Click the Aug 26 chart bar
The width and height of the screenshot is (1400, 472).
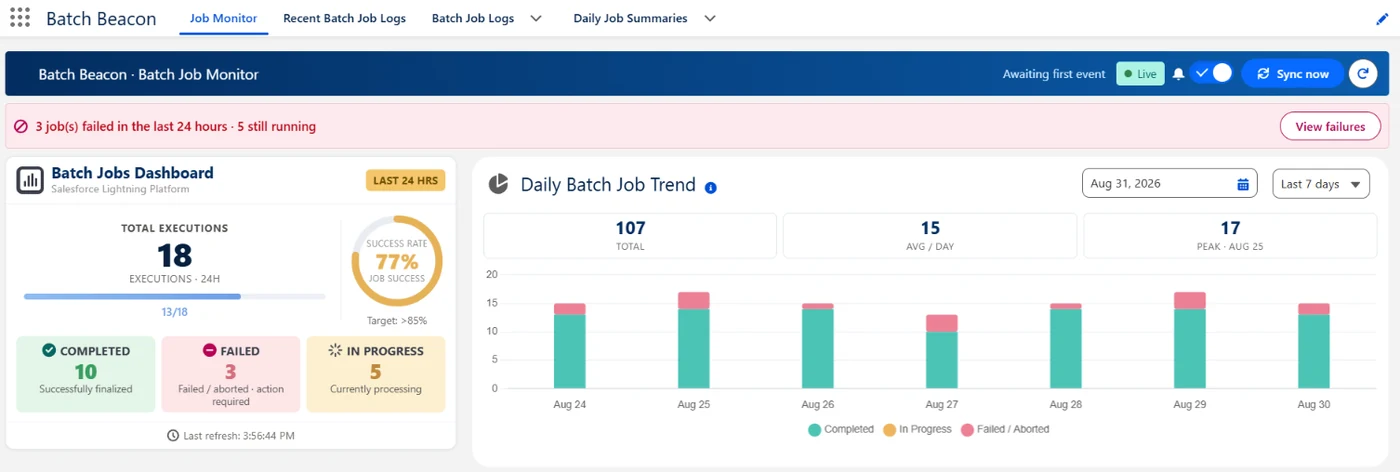(817, 346)
